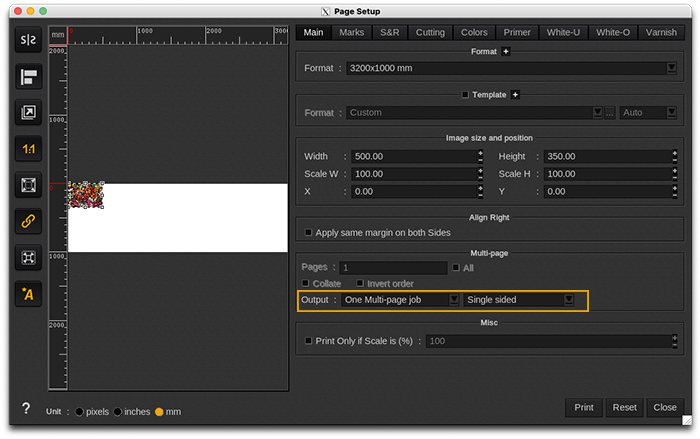The height and width of the screenshot is (439, 700).
Task: Open the Cutting tab
Action: 430,33
